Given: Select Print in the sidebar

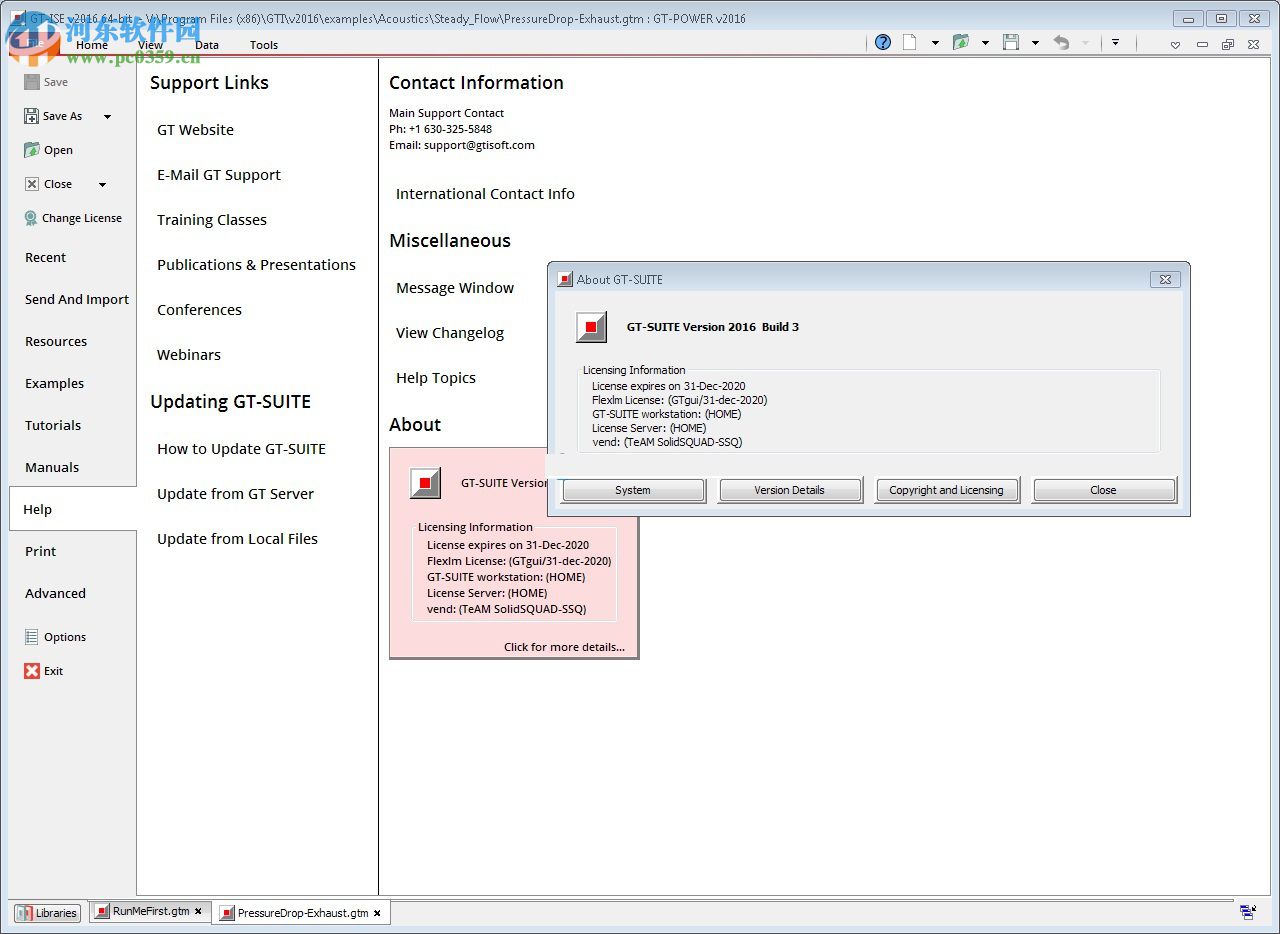Looking at the screenshot, I should tap(41, 551).
